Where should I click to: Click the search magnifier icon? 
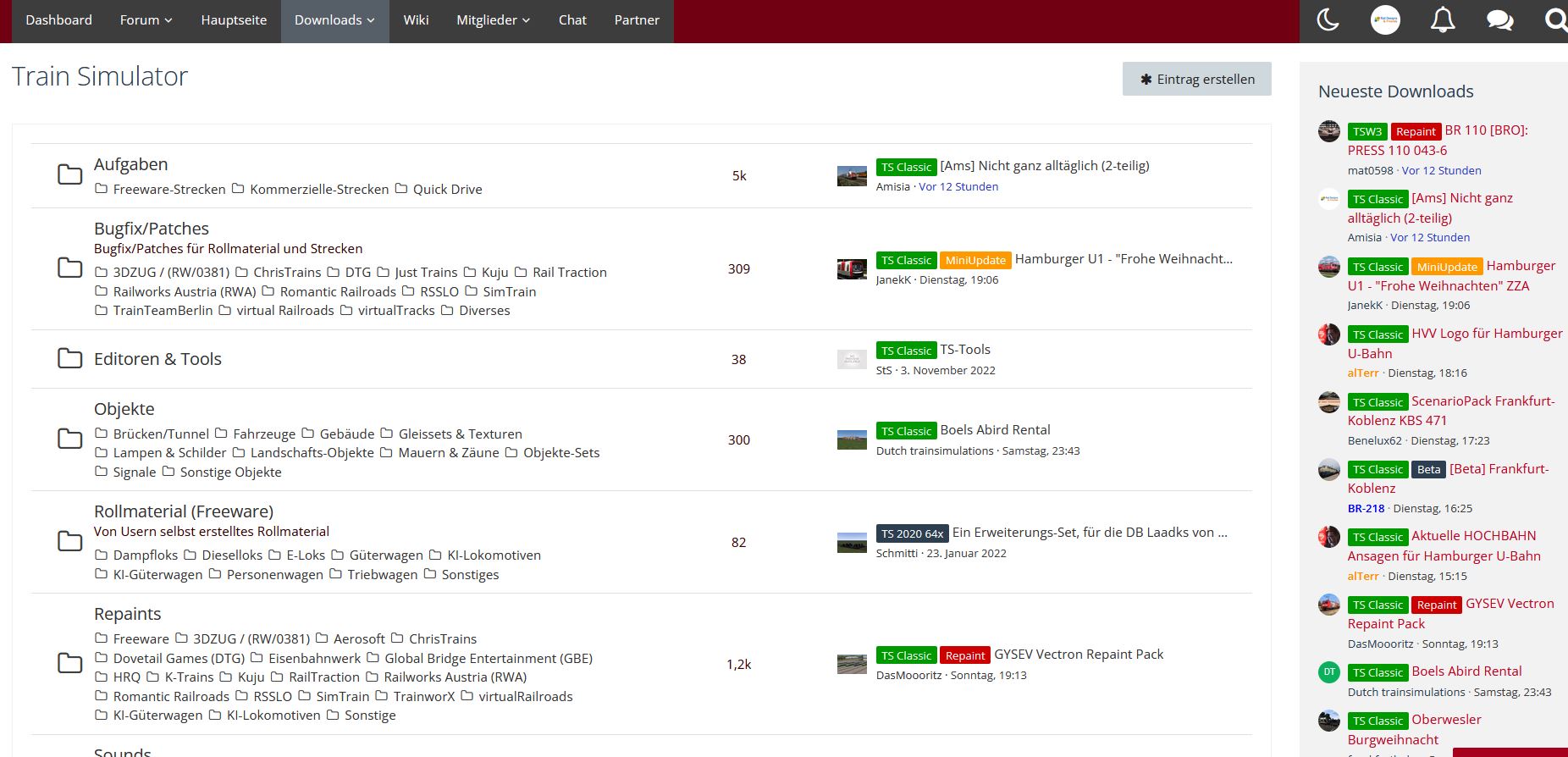[x=1555, y=20]
